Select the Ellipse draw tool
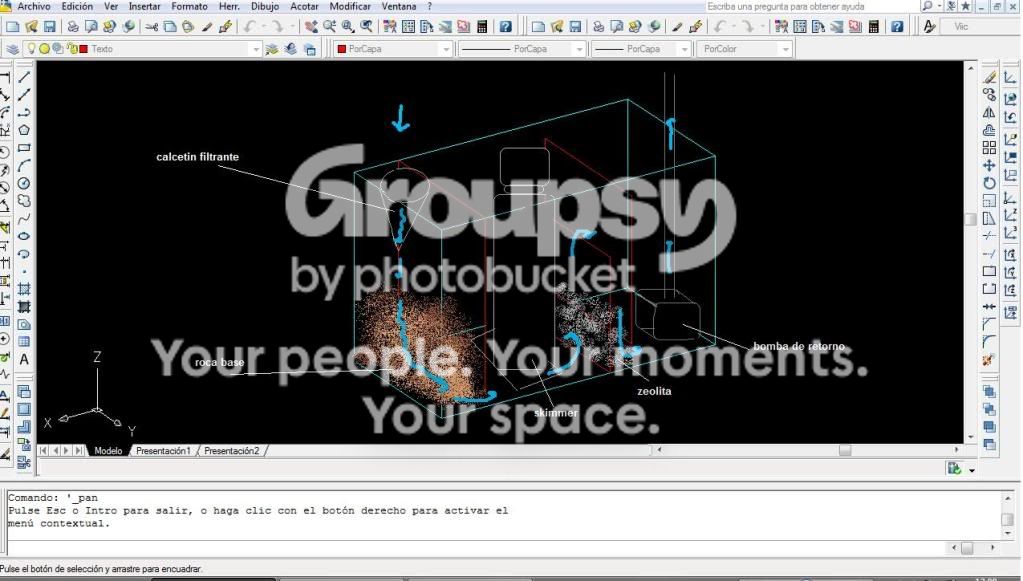The height and width of the screenshot is (581, 1023). tap(24, 236)
